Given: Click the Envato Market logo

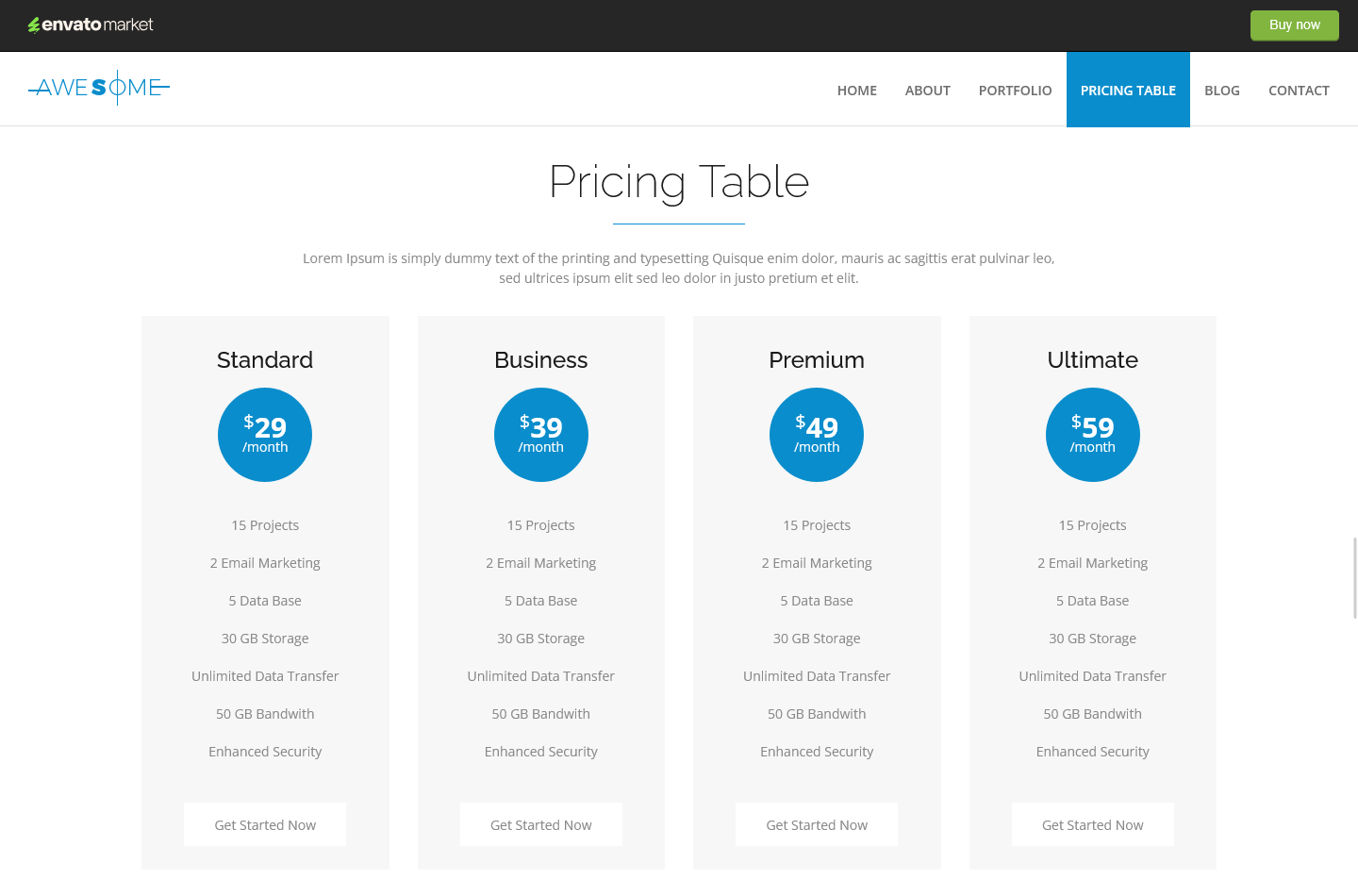Looking at the screenshot, I should (x=91, y=25).
